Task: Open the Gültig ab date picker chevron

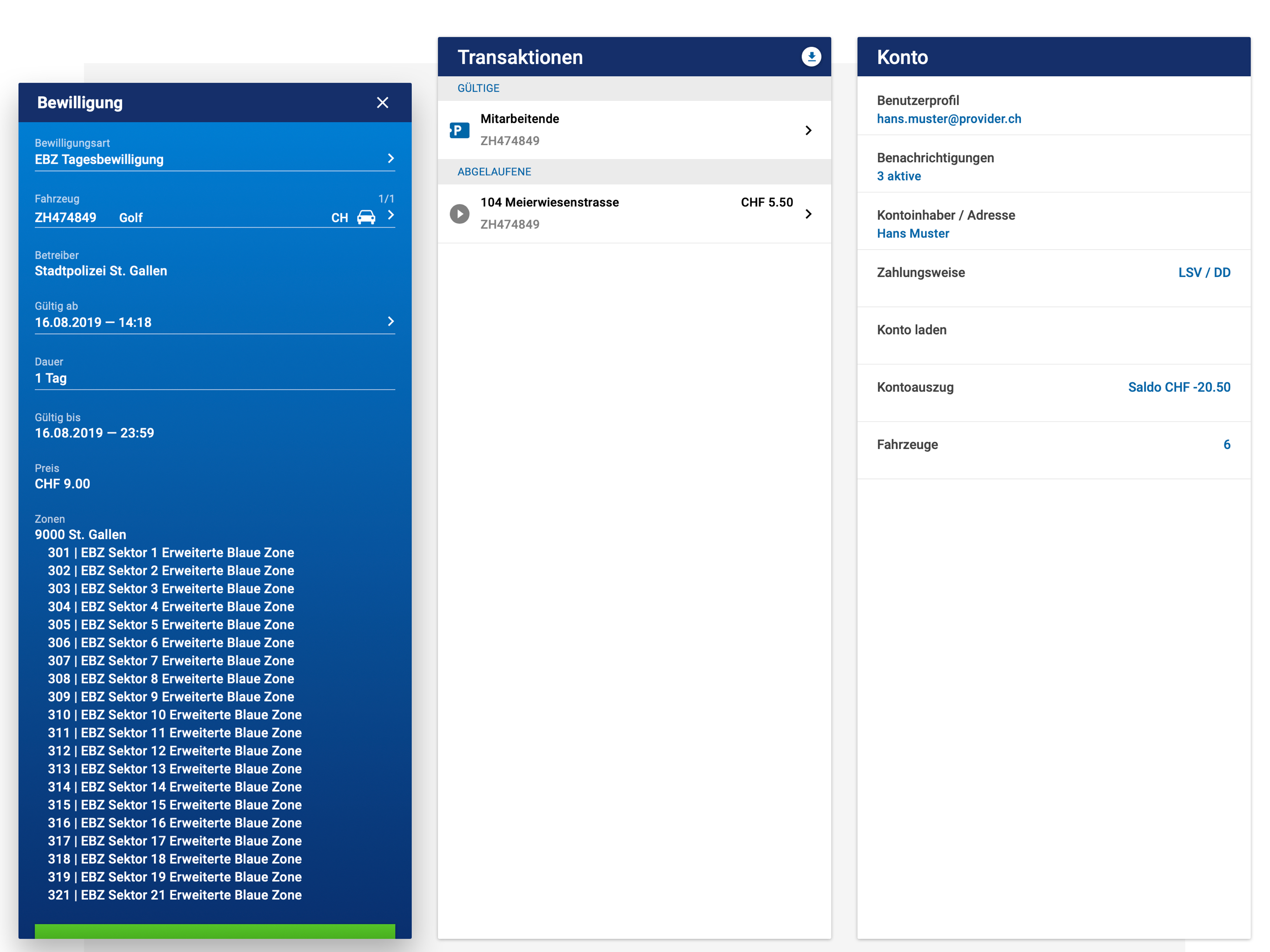Action: pyautogui.click(x=390, y=322)
